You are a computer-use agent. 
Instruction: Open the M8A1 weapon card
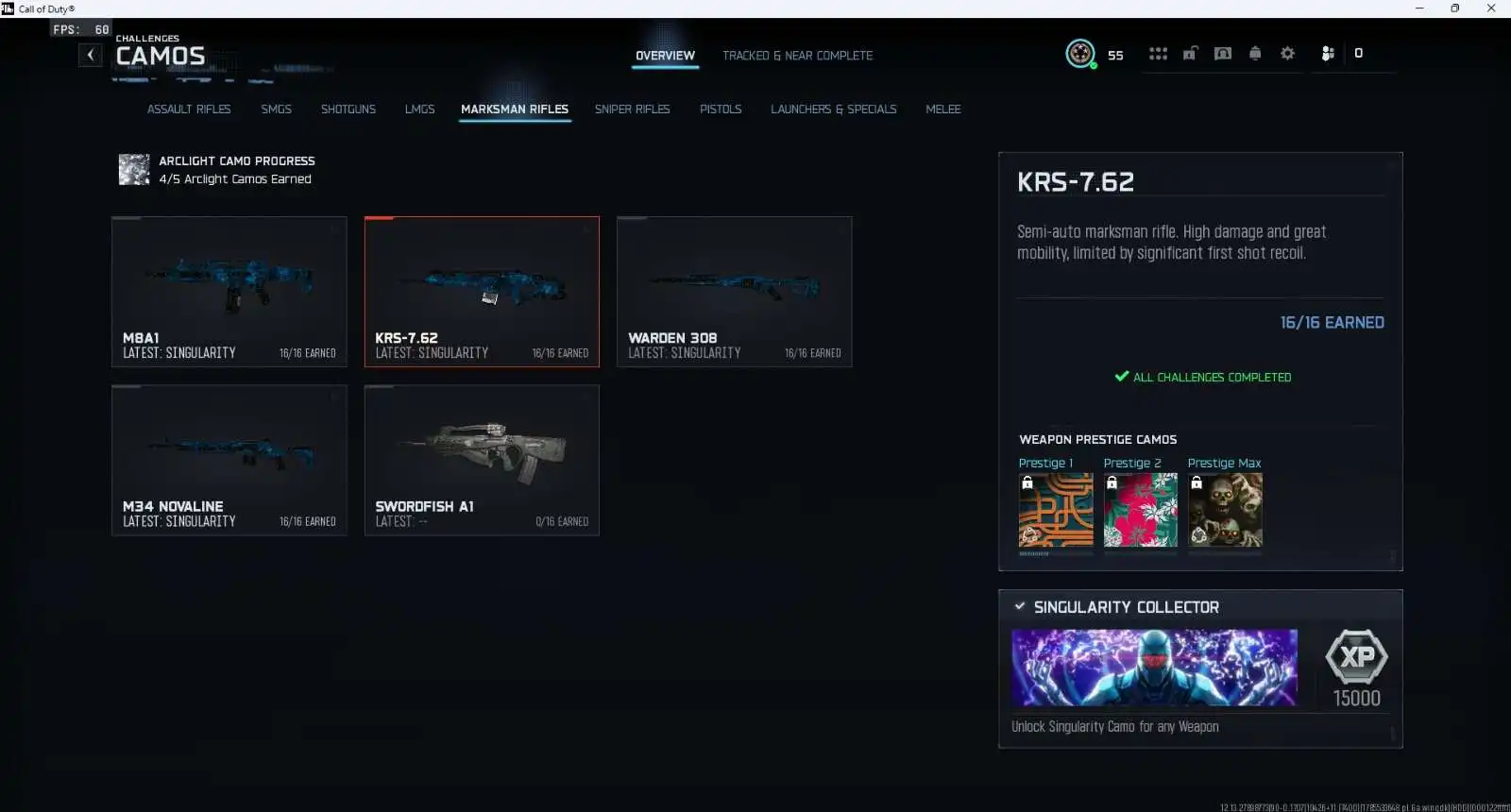tap(229, 292)
